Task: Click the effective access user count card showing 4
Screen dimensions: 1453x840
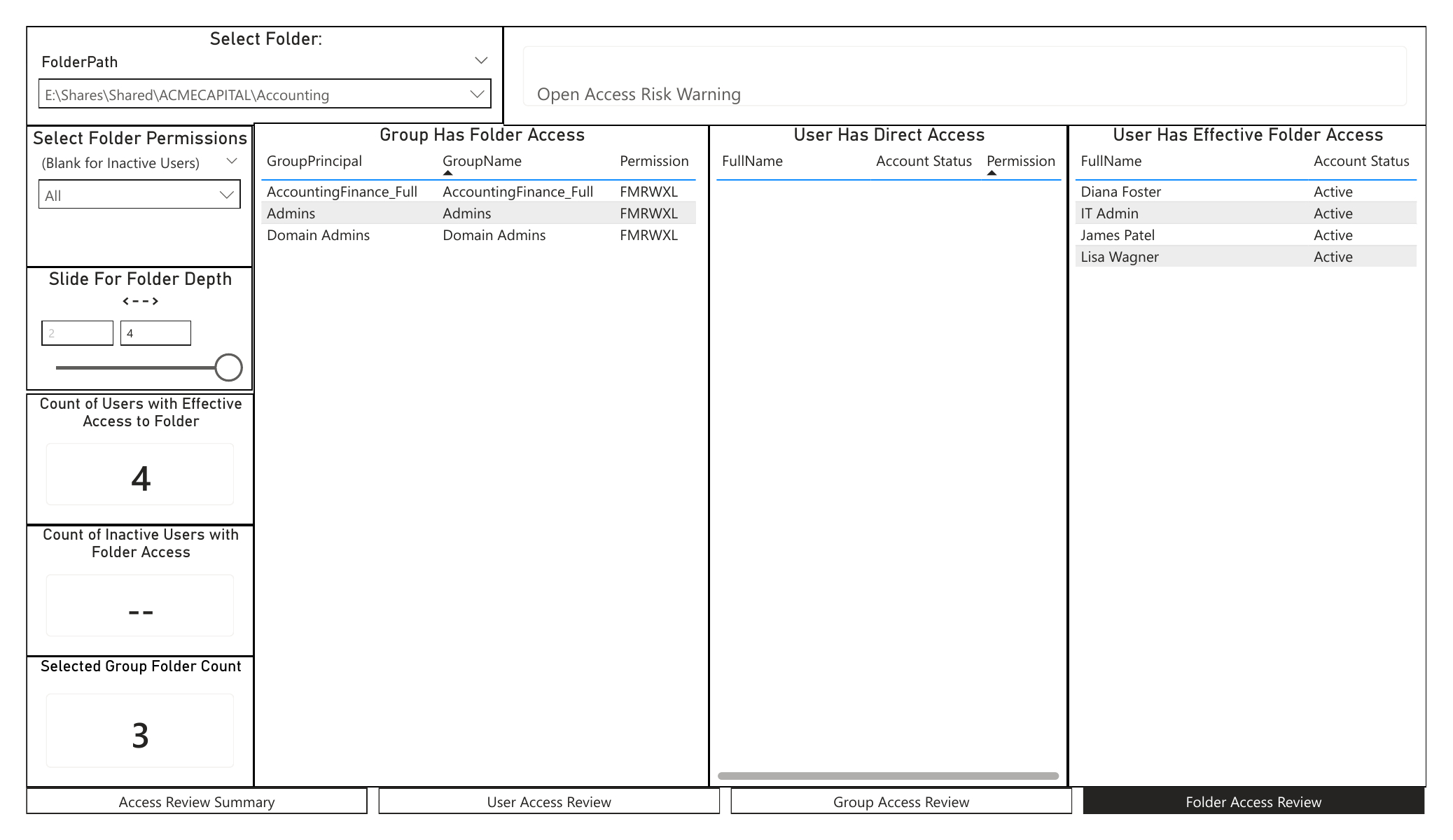Action: pyautogui.click(x=140, y=475)
